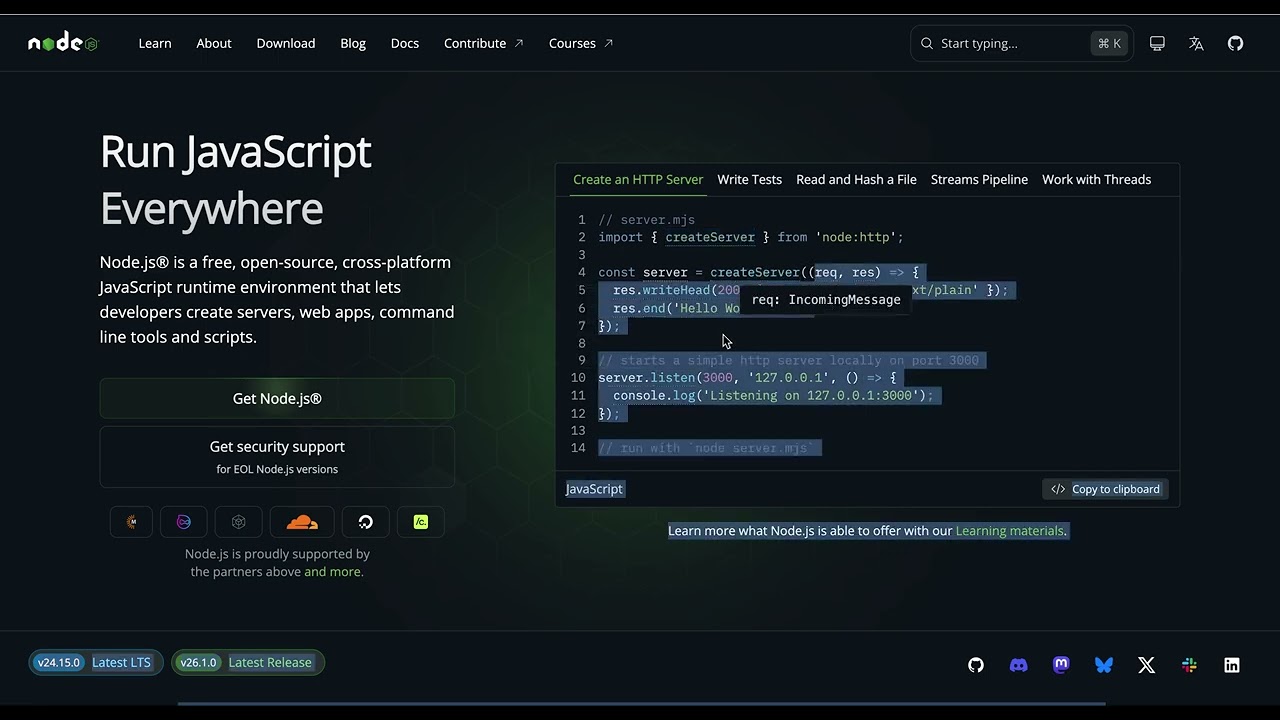Click the Node.js logo in the header
The height and width of the screenshot is (720, 1280).
[63, 43]
